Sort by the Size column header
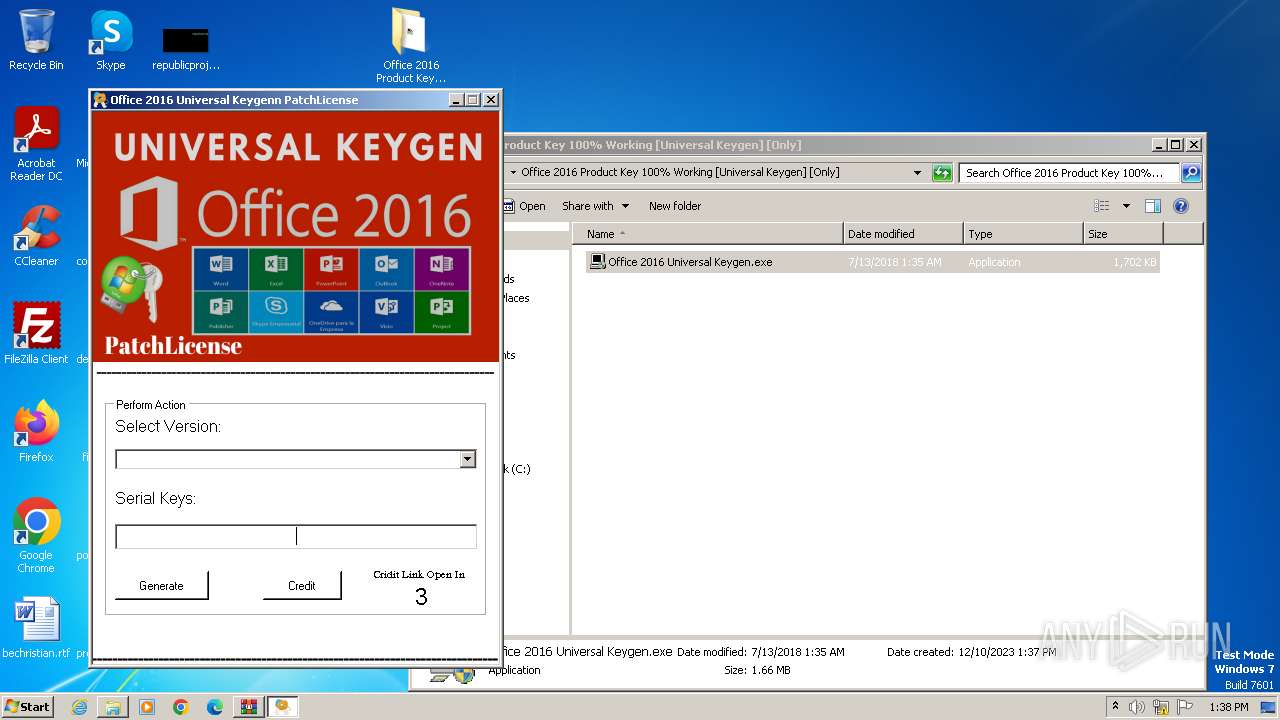The height and width of the screenshot is (720, 1280). click(x=1123, y=234)
